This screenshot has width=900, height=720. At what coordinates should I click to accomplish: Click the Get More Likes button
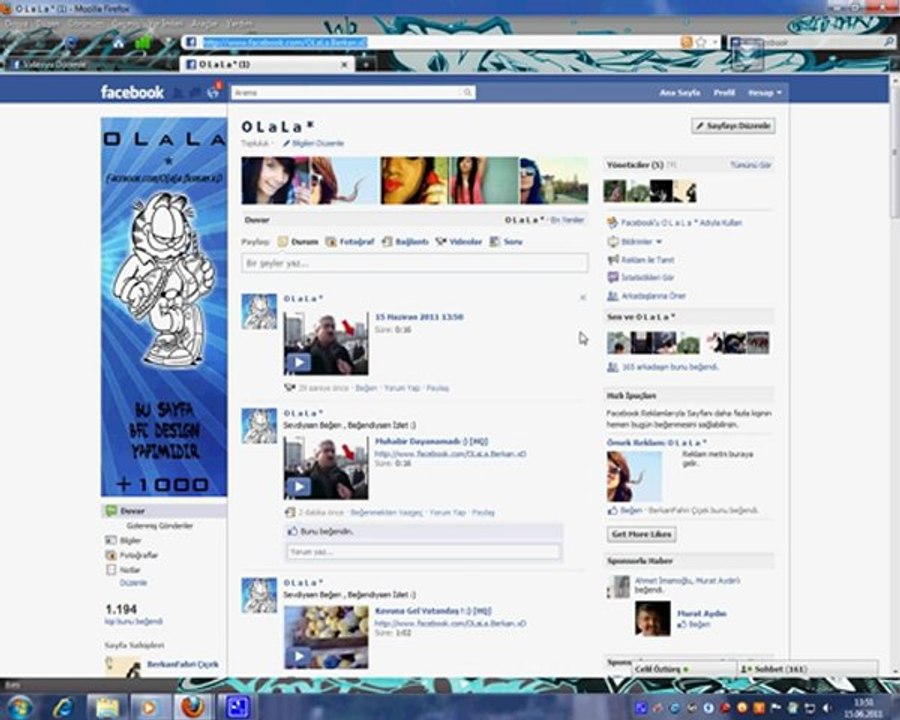(x=641, y=534)
